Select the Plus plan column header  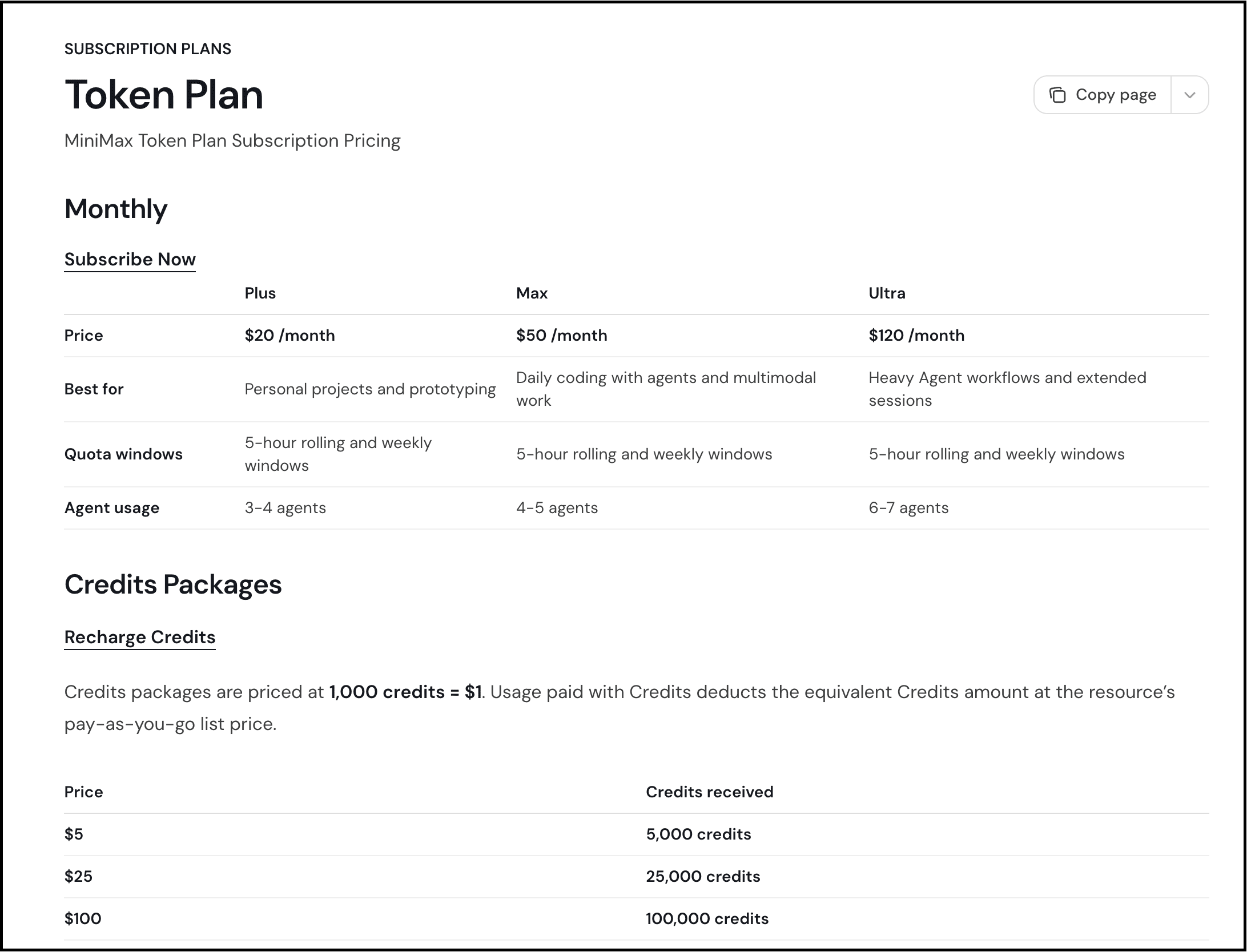[260, 293]
